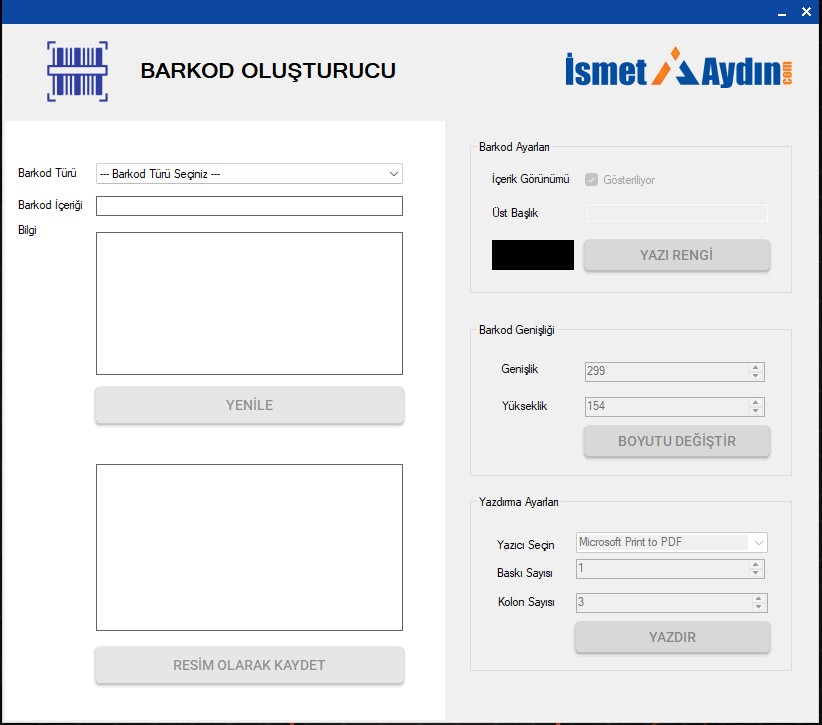The image size is (822, 725).
Task: Minimize the Barkod Oluşturucu window
Action: pos(781,12)
